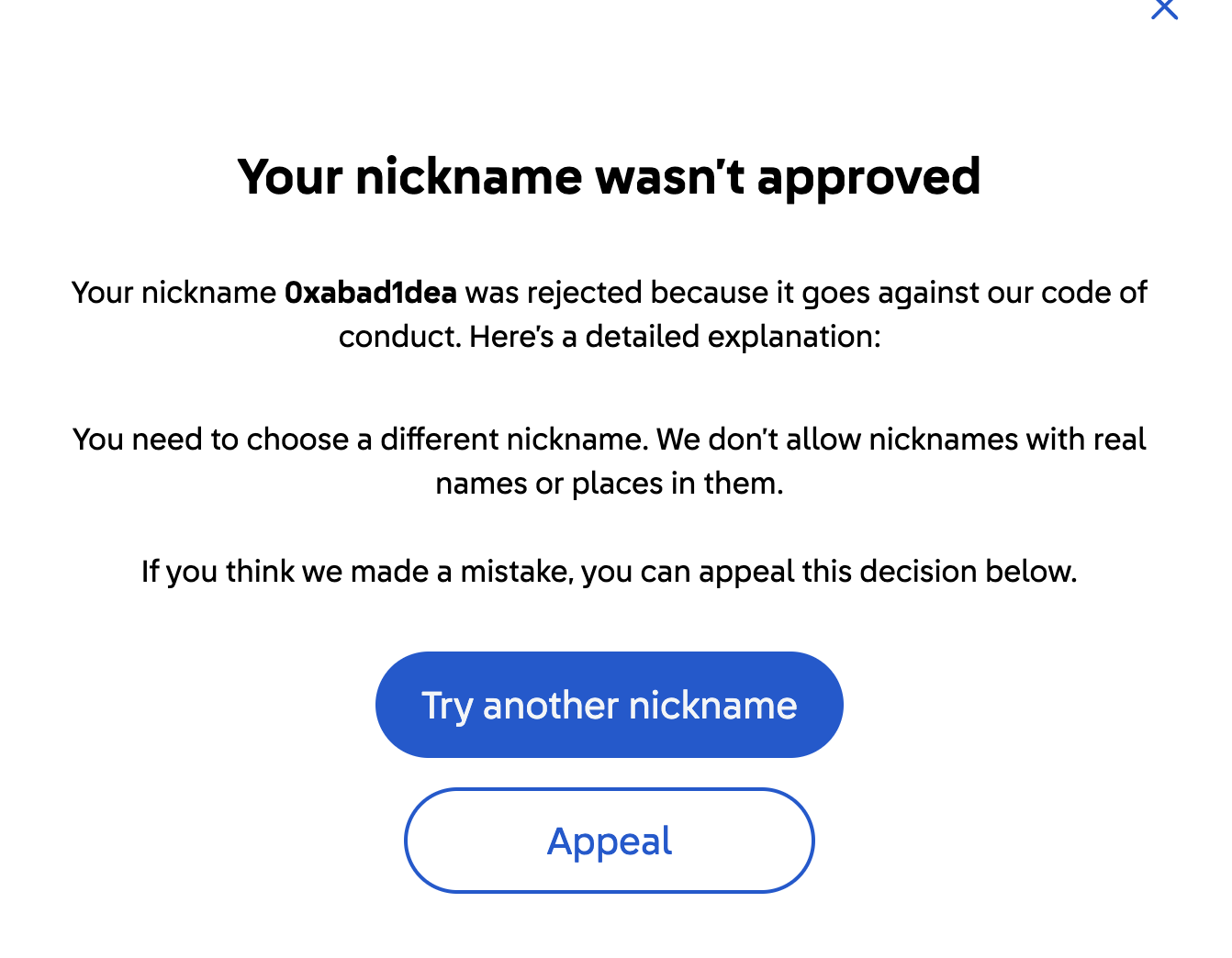Click the "Your nickname wasn't approved" heading

(x=609, y=176)
